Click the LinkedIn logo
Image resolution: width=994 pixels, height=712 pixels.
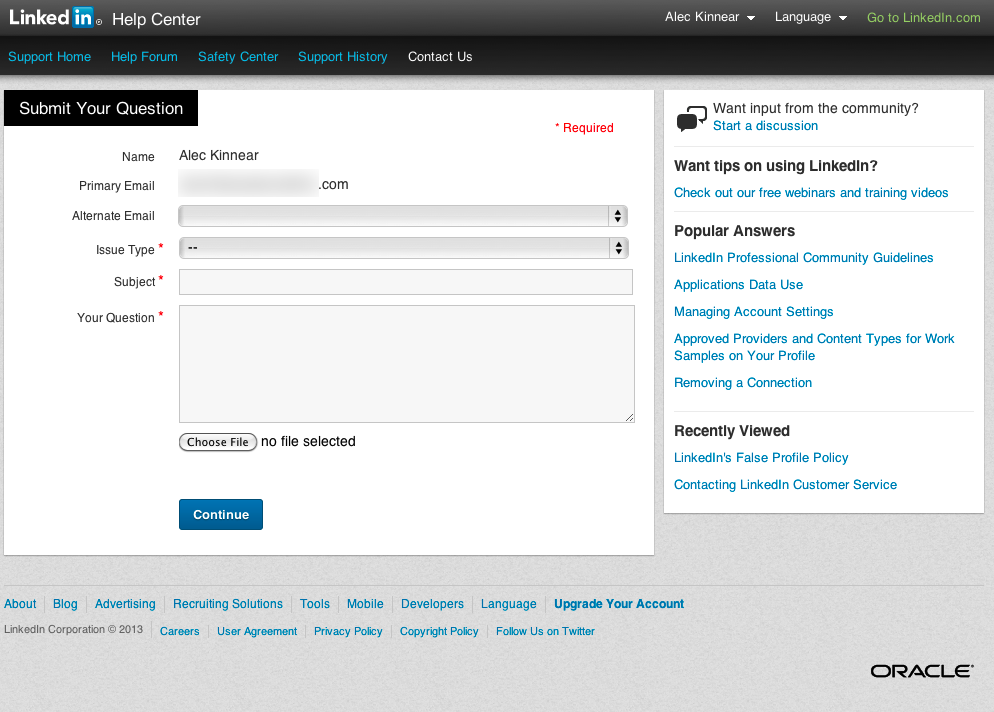[x=55, y=18]
